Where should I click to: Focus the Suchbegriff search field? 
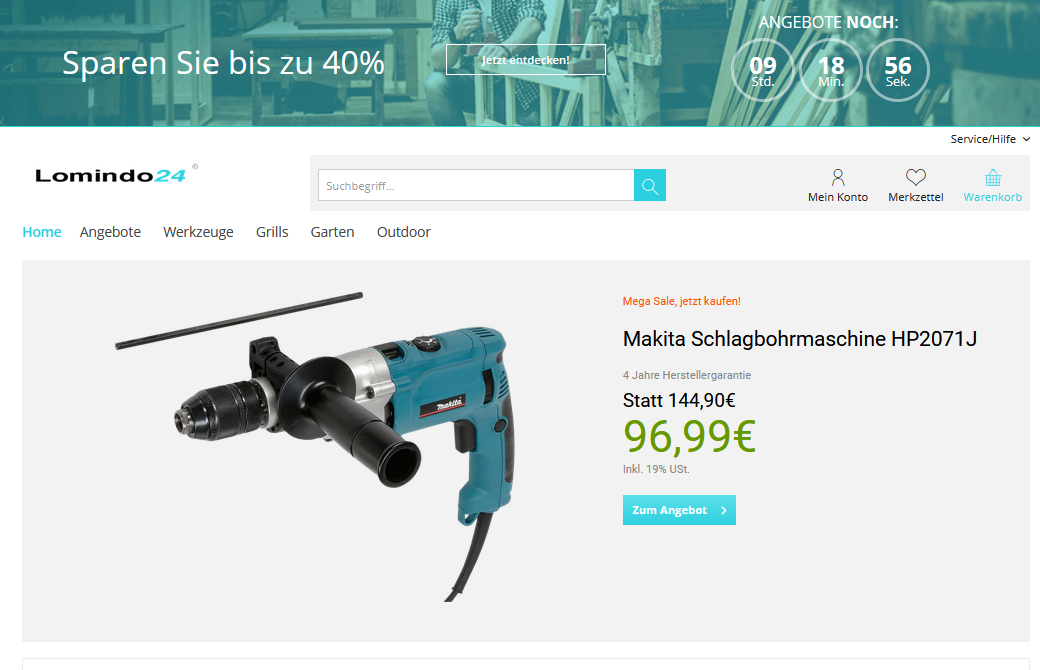(x=476, y=185)
